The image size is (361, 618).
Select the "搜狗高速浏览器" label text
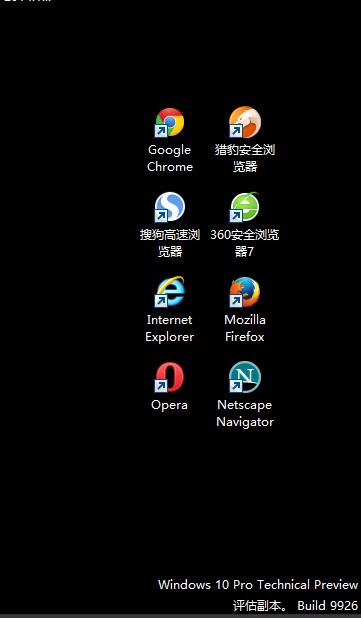click(x=170, y=243)
